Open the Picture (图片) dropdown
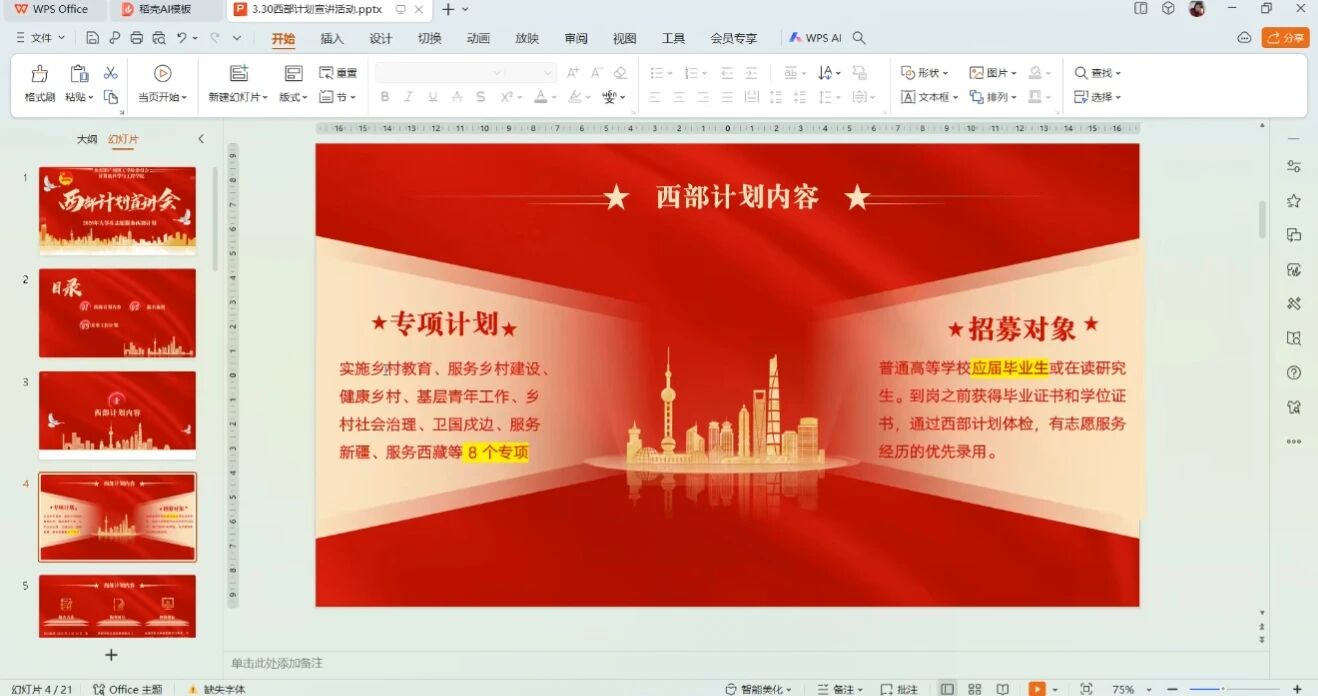The width and height of the screenshot is (1318, 696). point(993,73)
